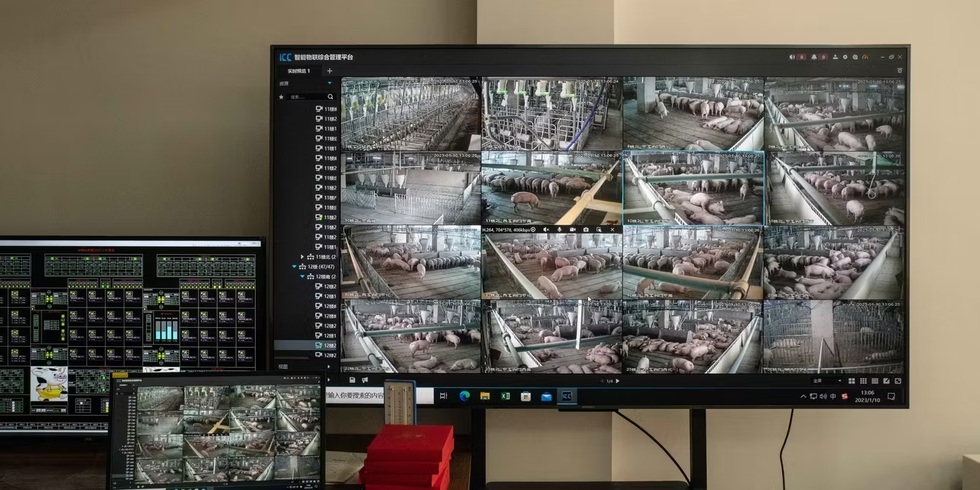This screenshot has height=490, width=980.
Task: Take a snapshot using the video overlay camera icon
Action: [586, 229]
